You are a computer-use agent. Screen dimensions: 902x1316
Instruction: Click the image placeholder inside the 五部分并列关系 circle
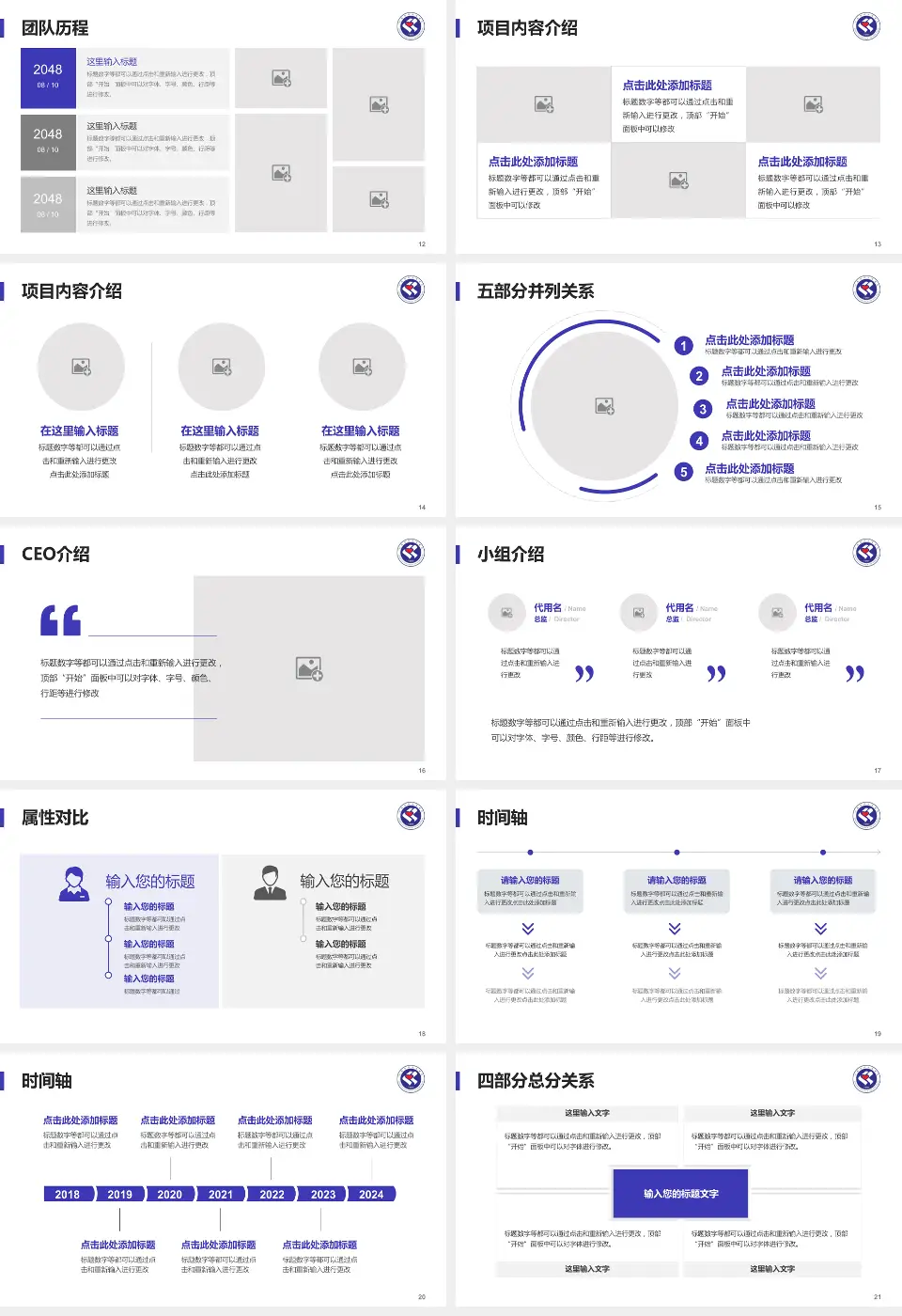(604, 406)
